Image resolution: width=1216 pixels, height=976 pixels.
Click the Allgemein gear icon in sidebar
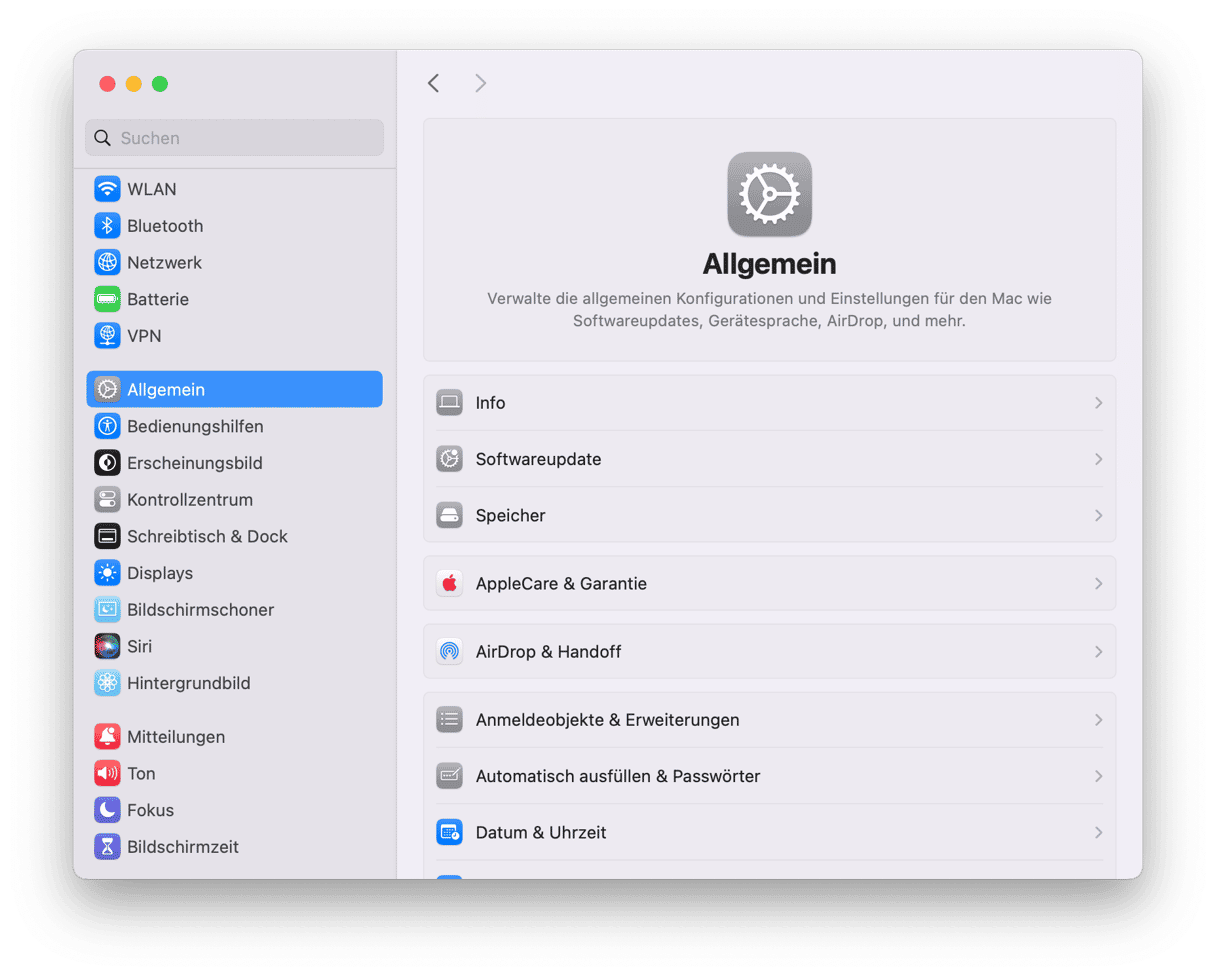pos(107,390)
